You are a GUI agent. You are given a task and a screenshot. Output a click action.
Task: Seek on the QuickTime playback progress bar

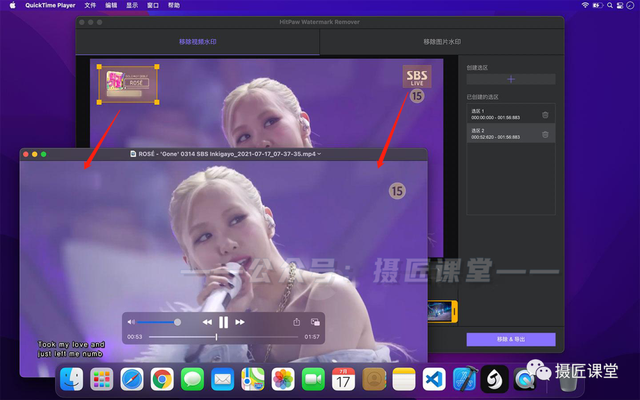point(223,337)
